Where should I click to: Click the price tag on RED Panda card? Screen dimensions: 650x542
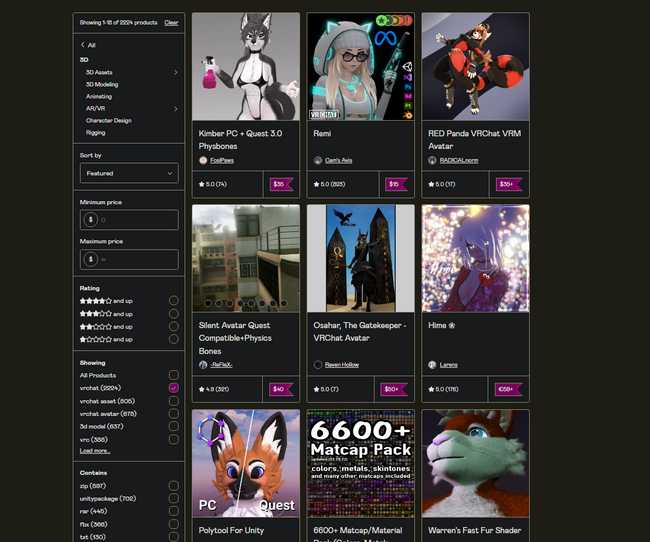509,184
